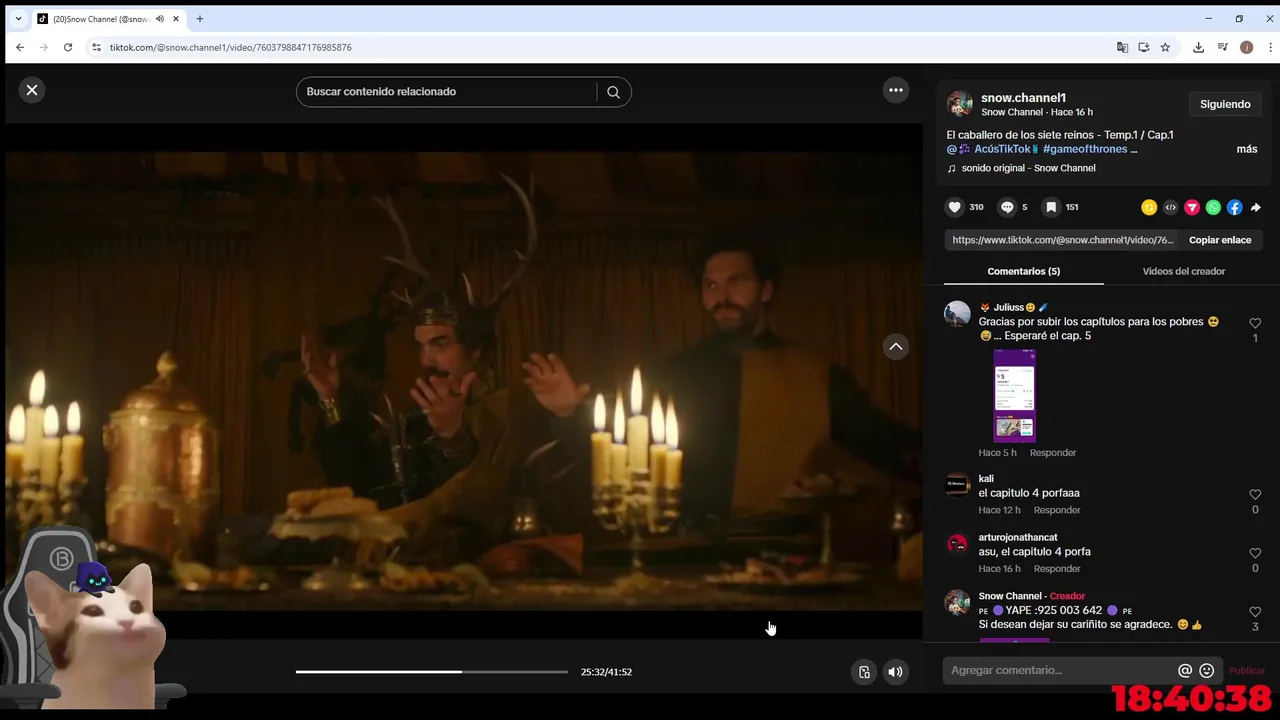Open new tab with plus button

point(200,19)
